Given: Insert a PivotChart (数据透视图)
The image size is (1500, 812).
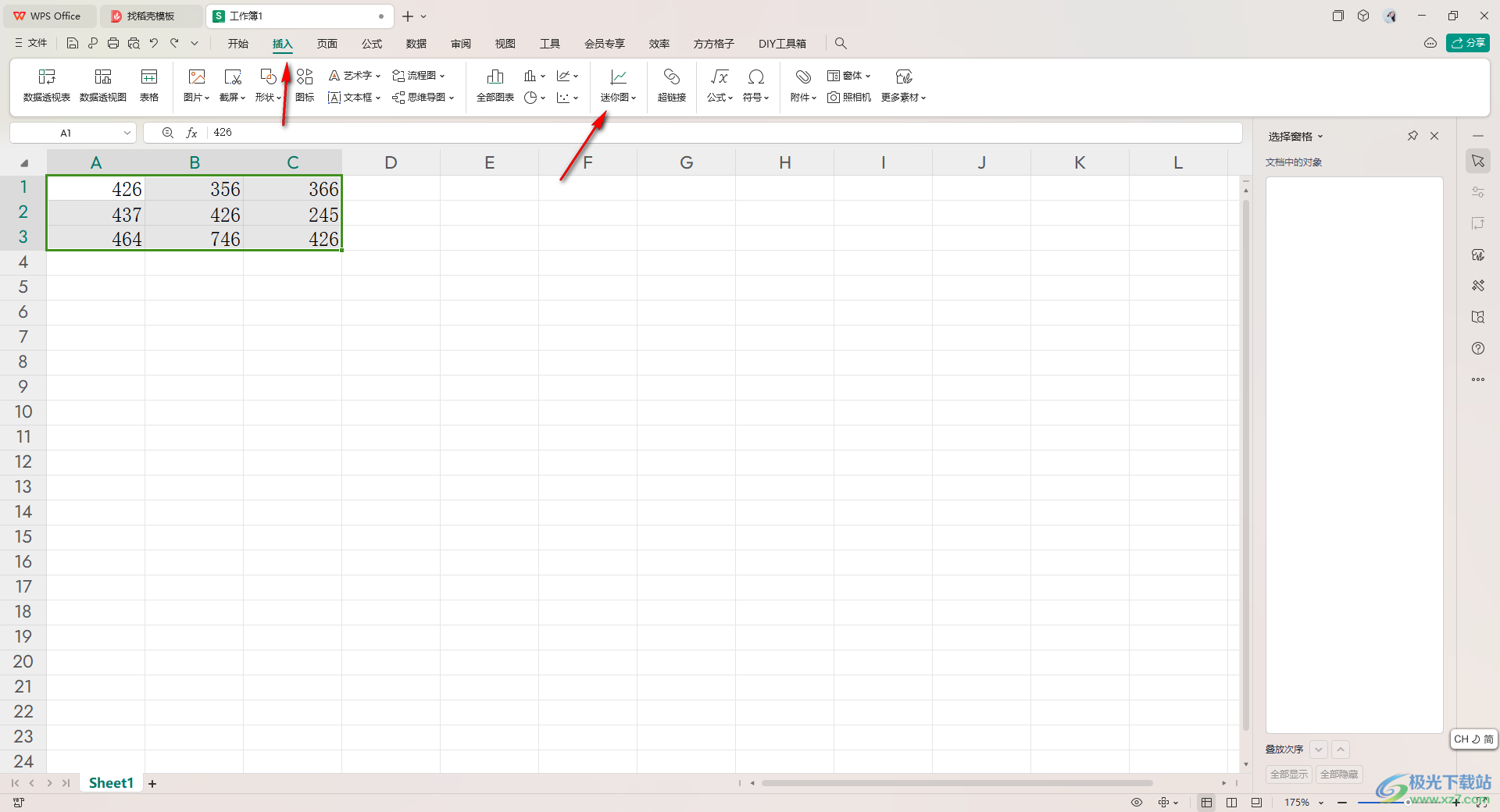Looking at the screenshot, I should click(x=103, y=85).
